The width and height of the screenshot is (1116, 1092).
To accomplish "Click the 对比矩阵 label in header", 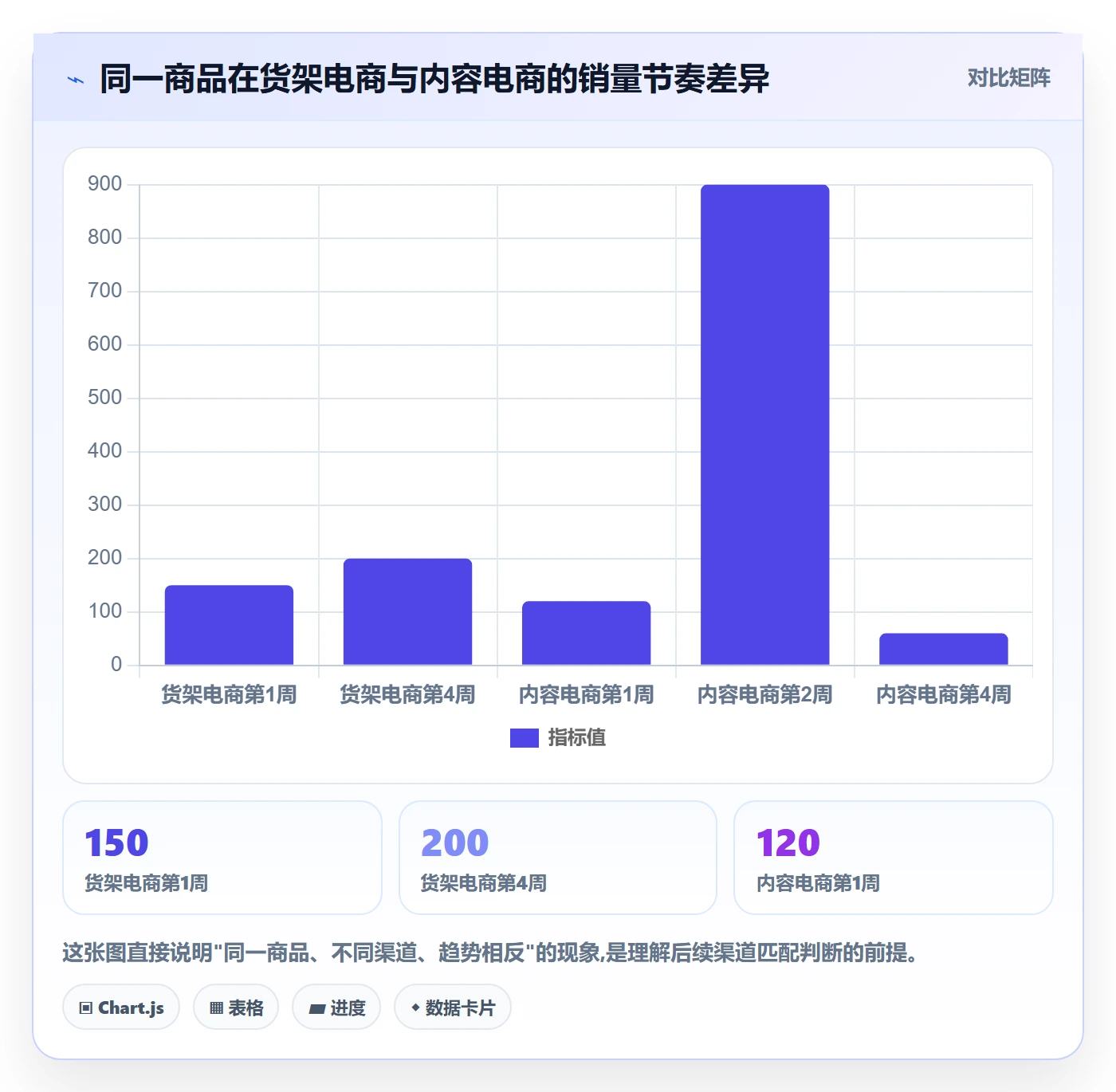I will [x=1009, y=78].
